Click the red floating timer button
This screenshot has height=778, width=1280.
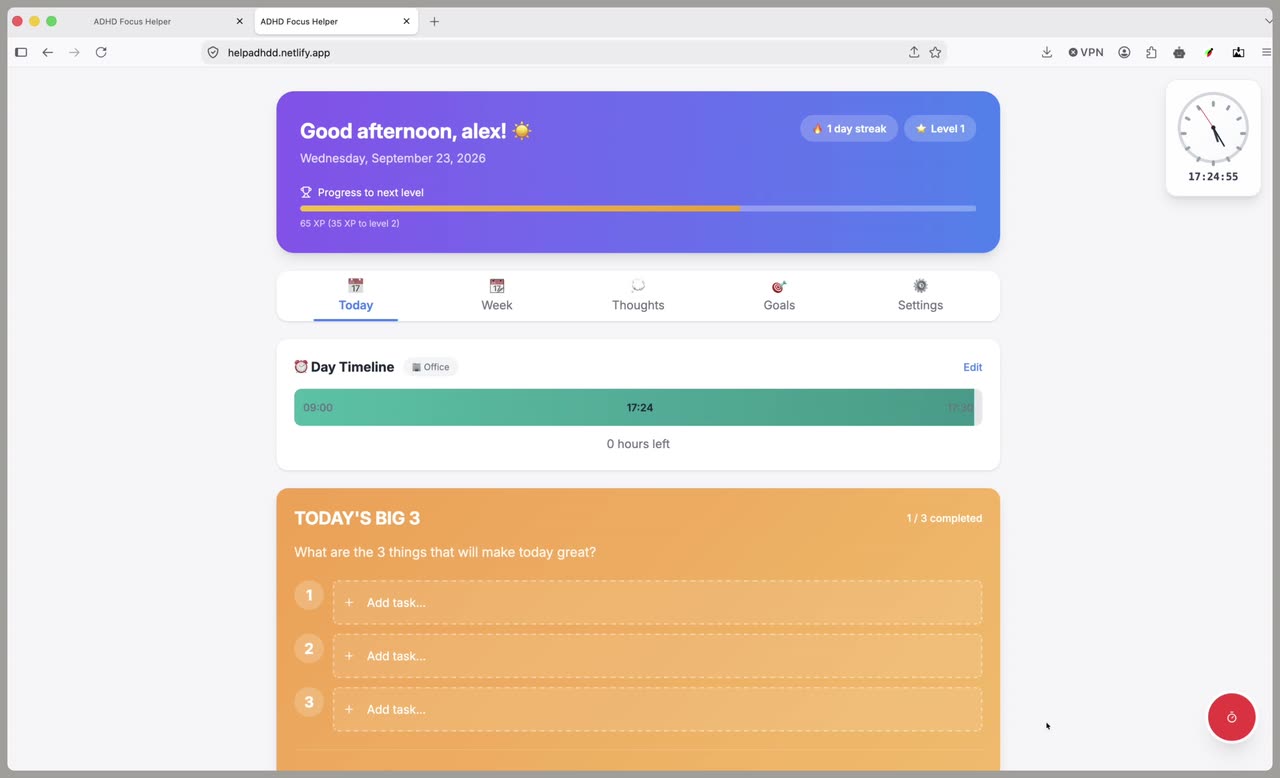pyautogui.click(x=1232, y=717)
